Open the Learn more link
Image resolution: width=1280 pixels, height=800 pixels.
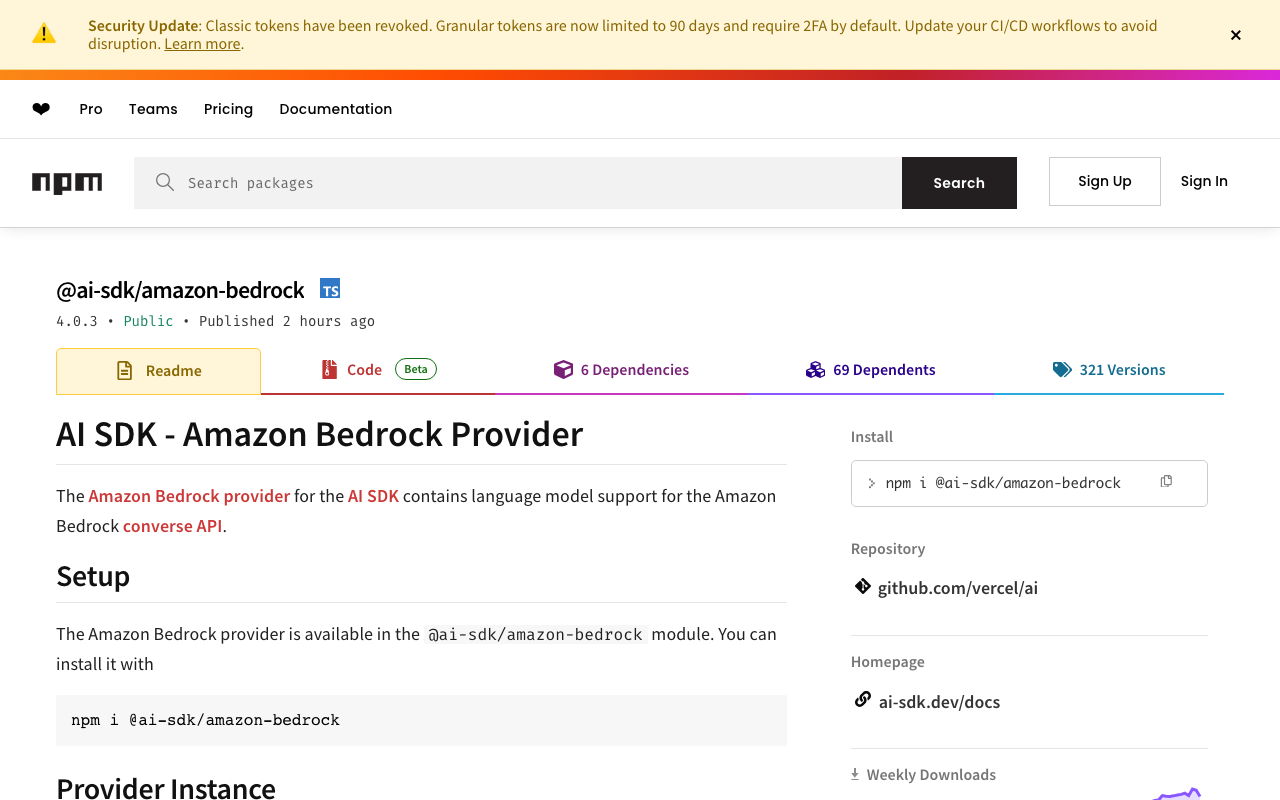pyautogui.click(x=202, y=44)
